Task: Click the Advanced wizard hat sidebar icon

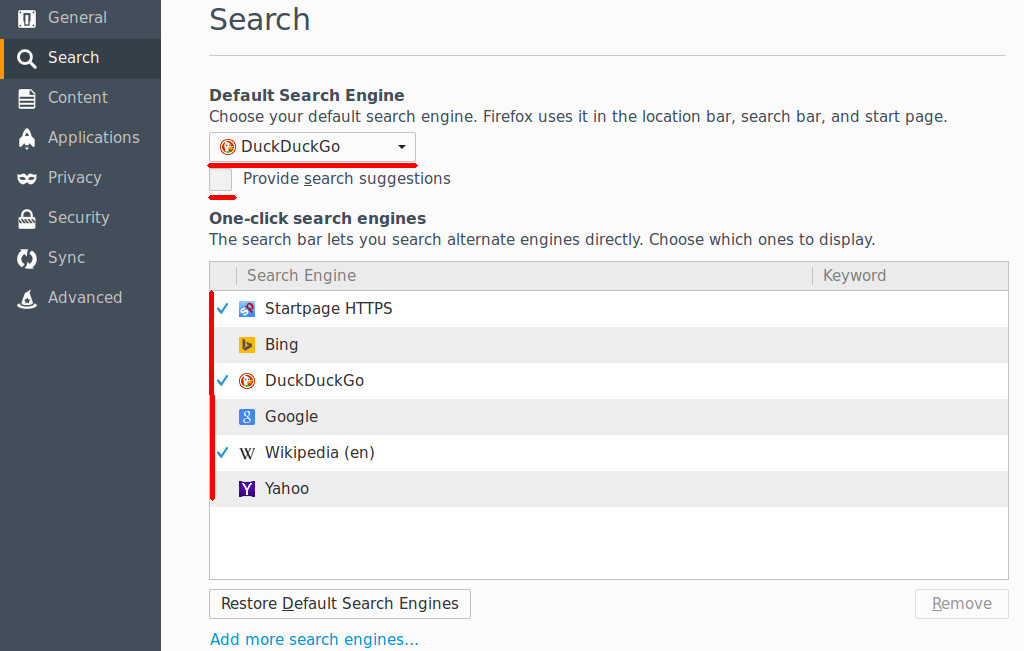Action: coord(27,298)
